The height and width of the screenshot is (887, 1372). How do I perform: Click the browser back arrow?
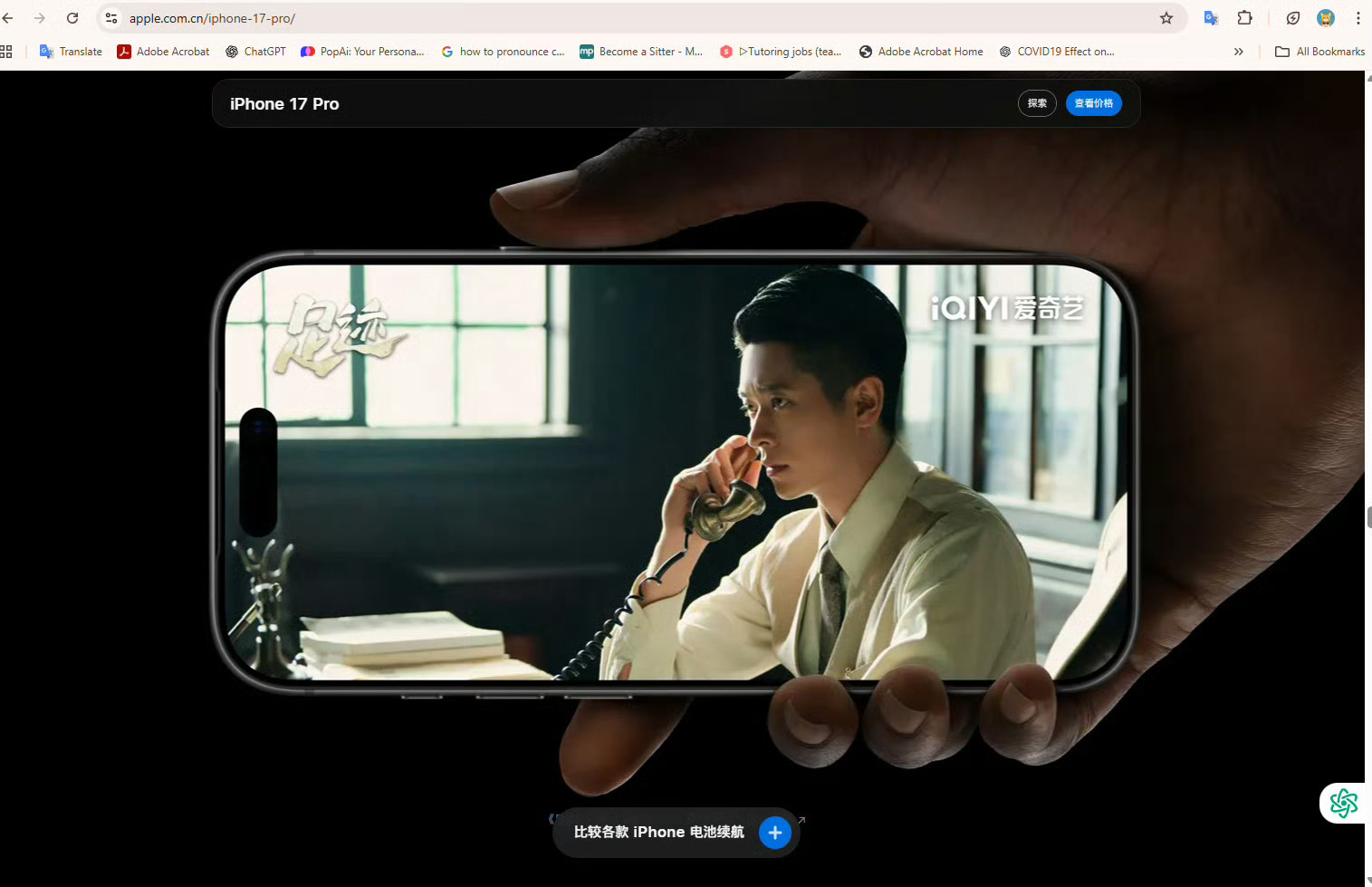[x=8, y=18]
